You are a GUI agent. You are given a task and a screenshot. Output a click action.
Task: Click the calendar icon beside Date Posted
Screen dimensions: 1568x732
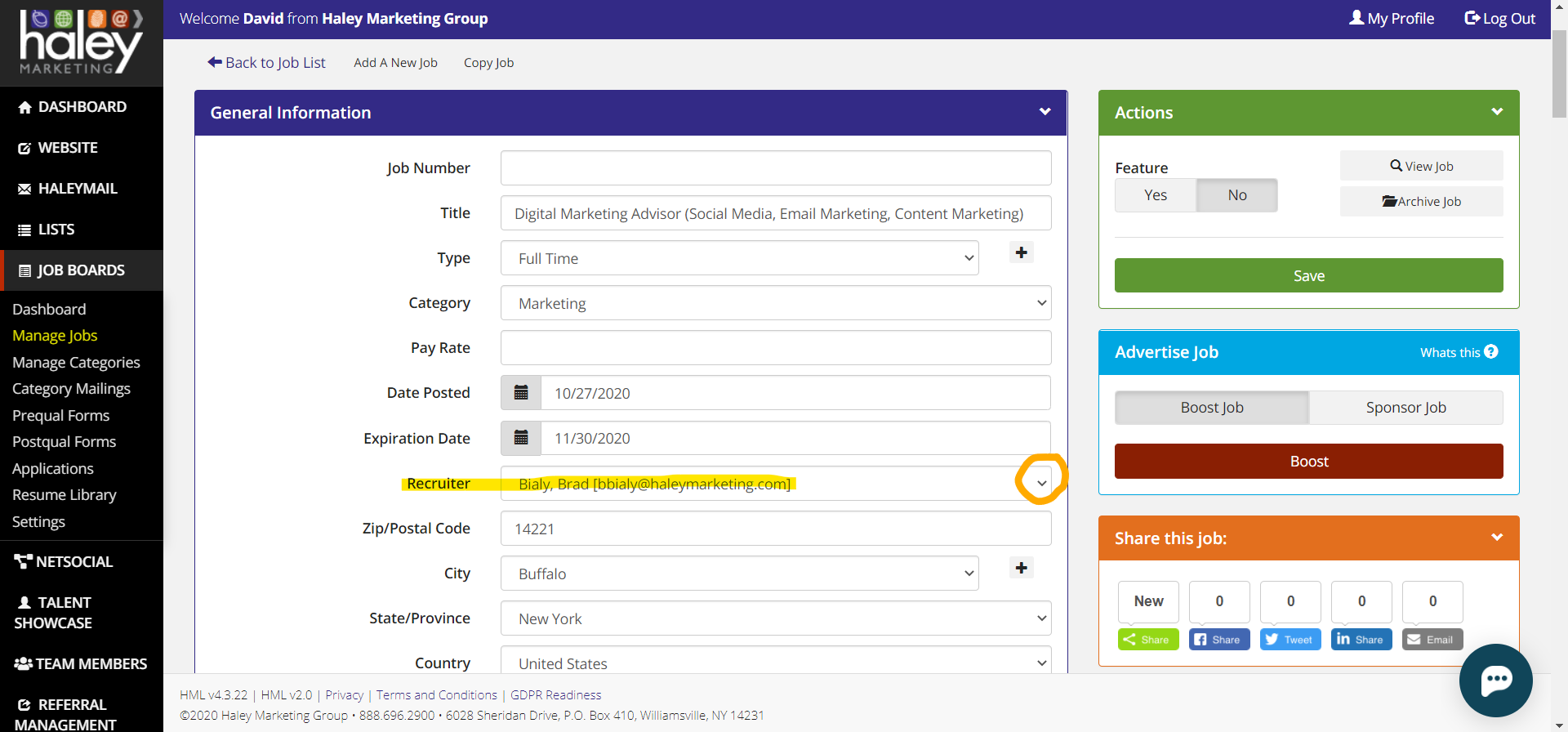pos(521,393)
